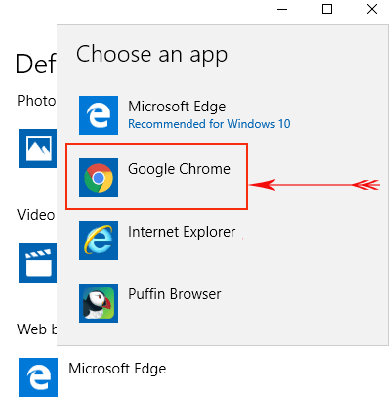Click the Choose an app heading
Image resolution: width=391 pixels, height=407 pixels.
coord(152,54)
